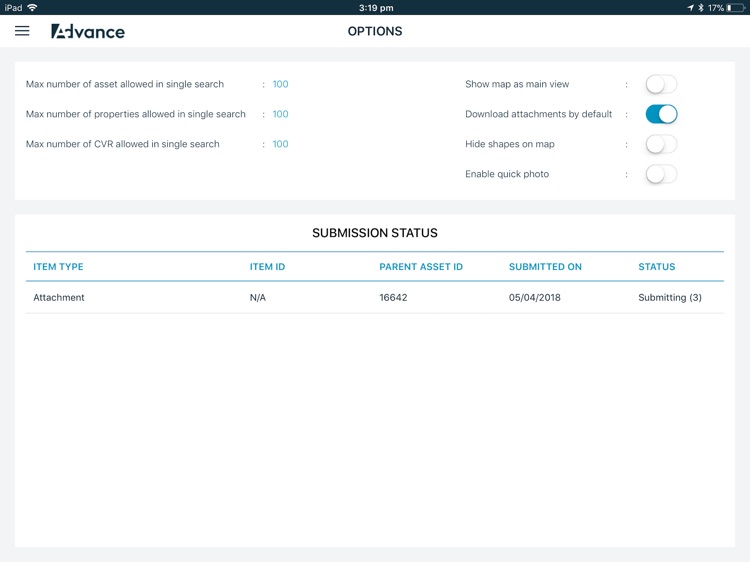Click Download attachments by default label

pyautogui.click(x=539, y=114)
